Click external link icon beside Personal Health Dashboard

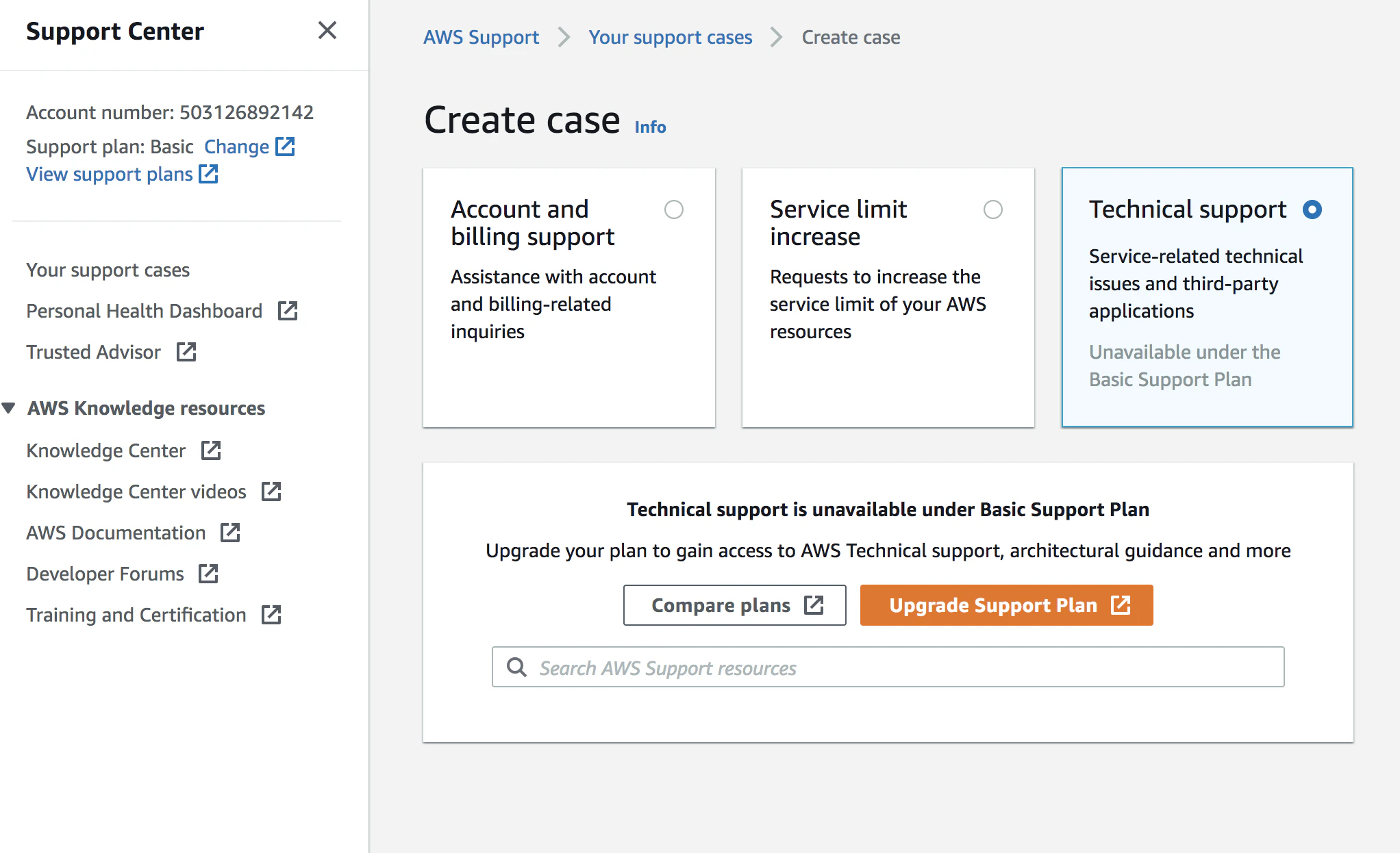tap(288, 311)
